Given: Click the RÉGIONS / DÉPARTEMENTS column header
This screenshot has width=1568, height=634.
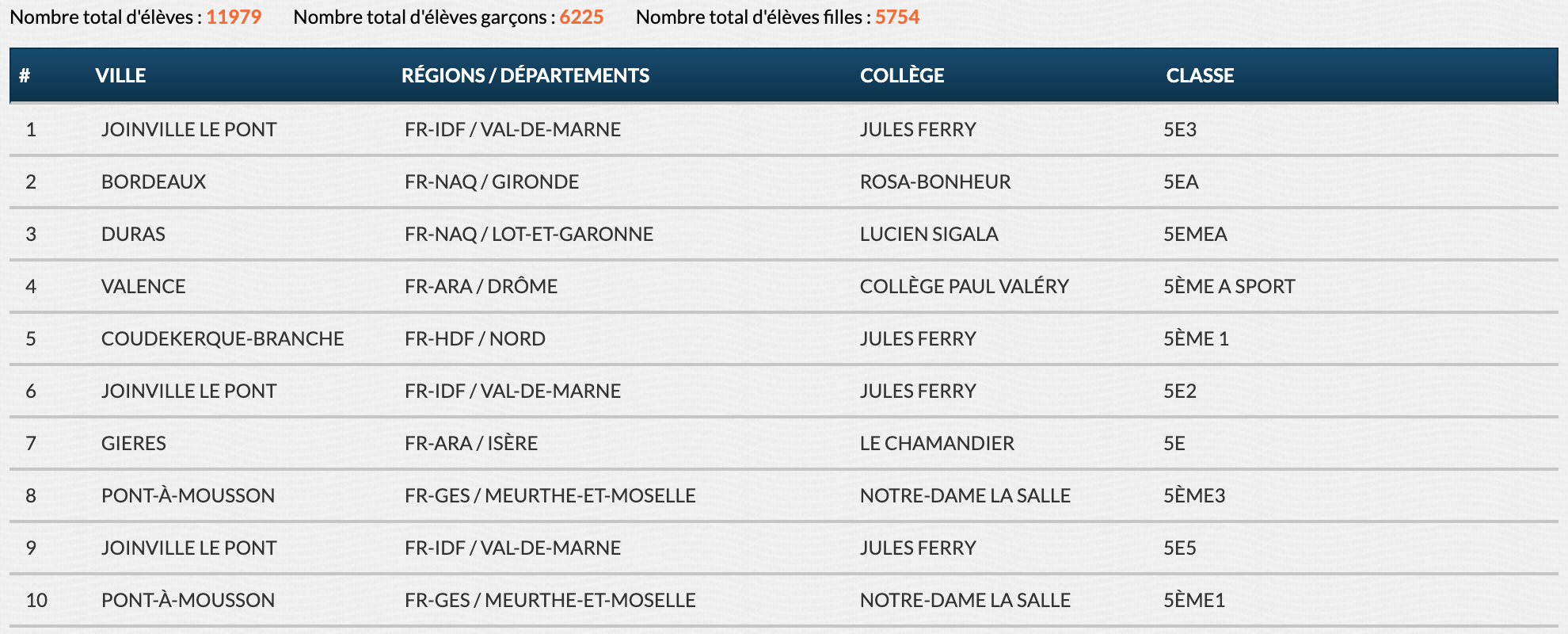Looking at the screenshot, I should [x=525, y=75].
